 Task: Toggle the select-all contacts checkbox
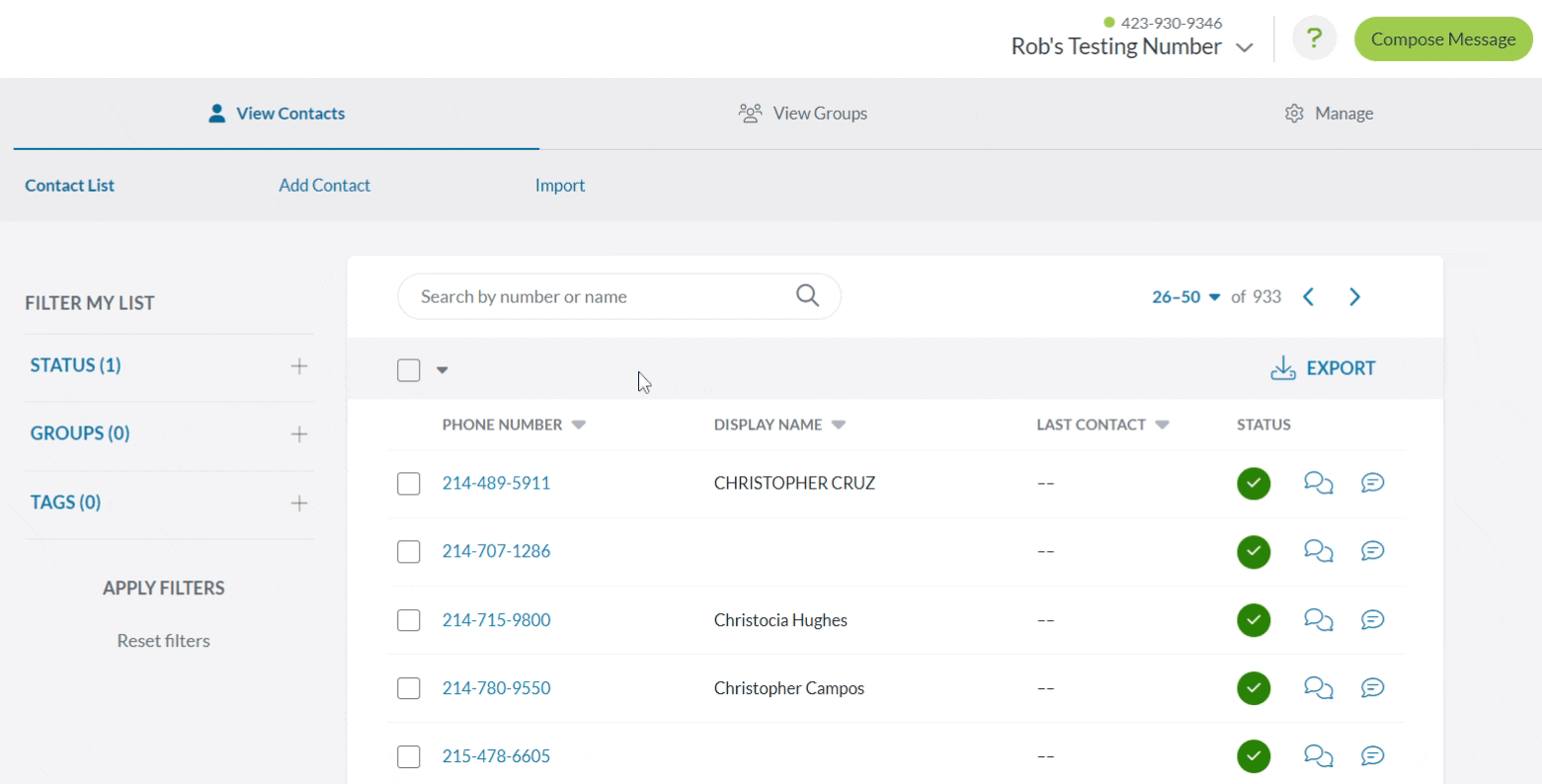pyautogui.click(x=409, y=370)
